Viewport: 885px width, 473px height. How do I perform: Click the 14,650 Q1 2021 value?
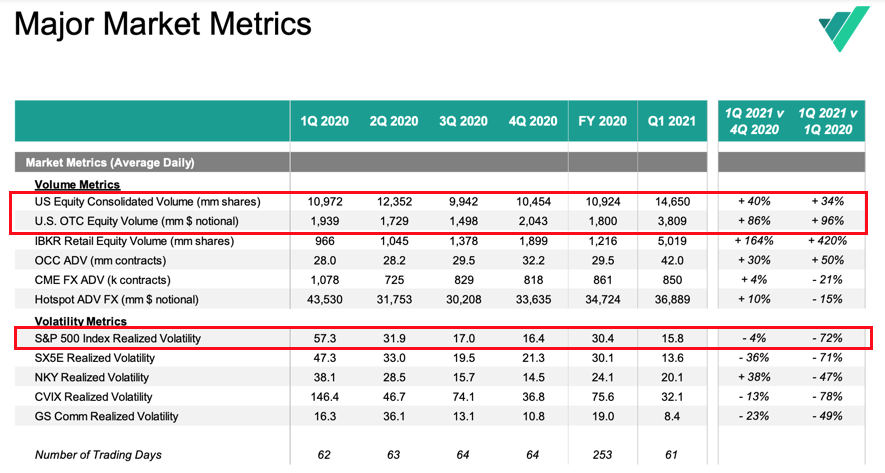[672, 202]
